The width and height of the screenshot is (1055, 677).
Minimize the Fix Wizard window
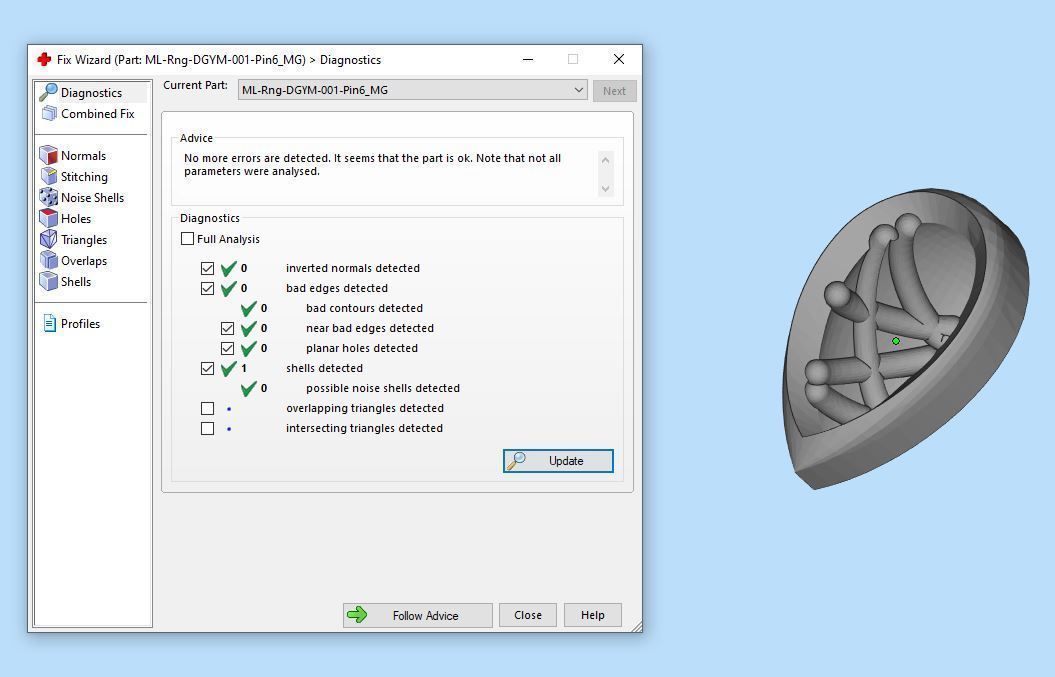pos(528,59)
